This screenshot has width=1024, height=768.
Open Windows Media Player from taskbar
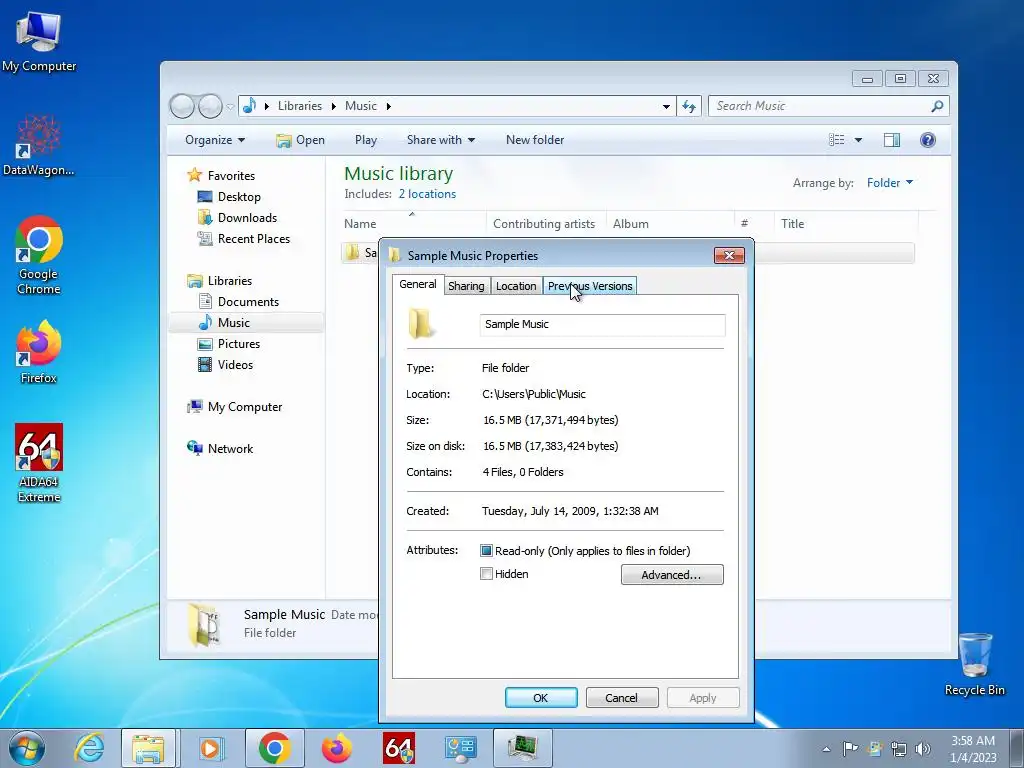[210, 748]
